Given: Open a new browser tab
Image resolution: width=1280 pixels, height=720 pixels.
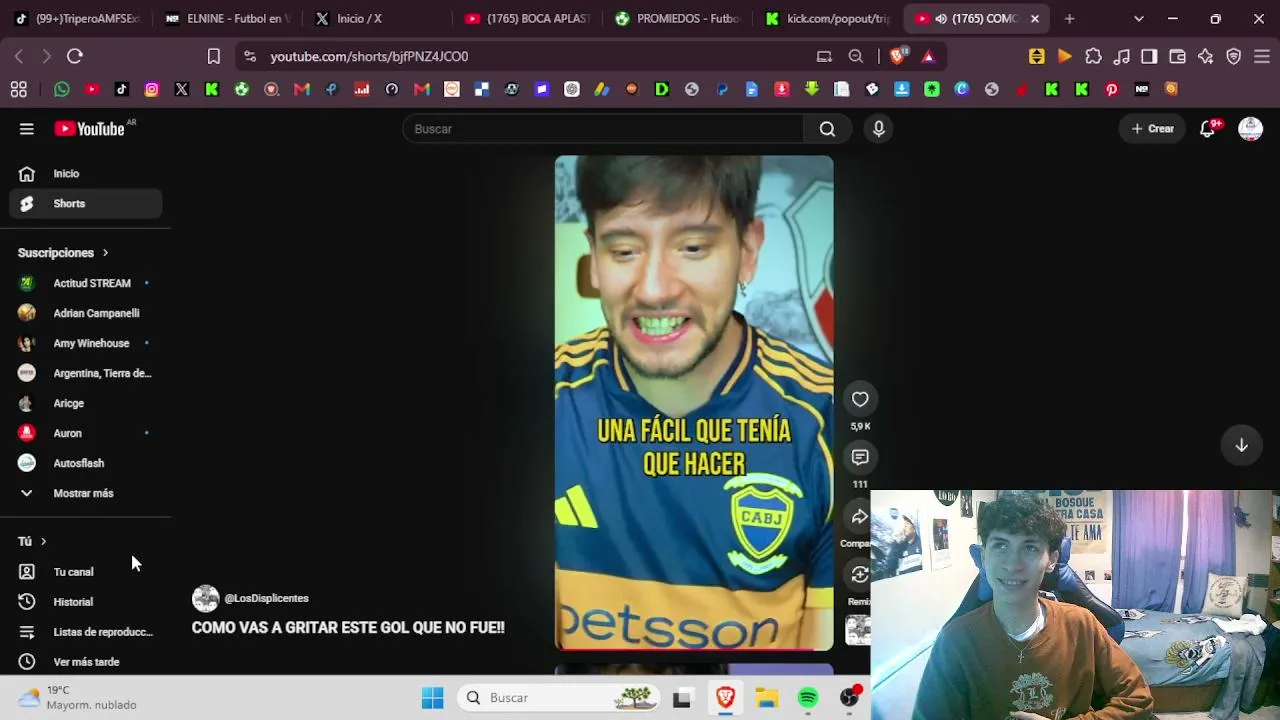Looking at the screenshot, I should 1069,18.
